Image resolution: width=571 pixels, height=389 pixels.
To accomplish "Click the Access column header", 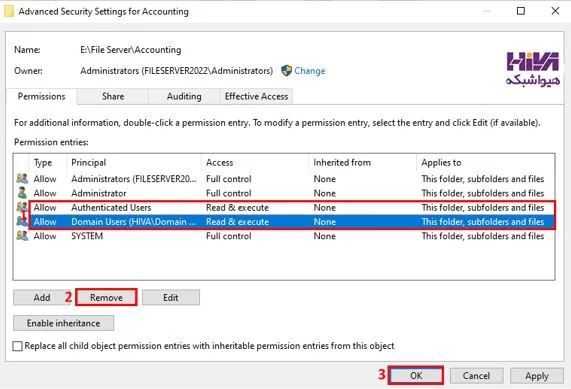I will pyautogui.click(x=255, y=162).
